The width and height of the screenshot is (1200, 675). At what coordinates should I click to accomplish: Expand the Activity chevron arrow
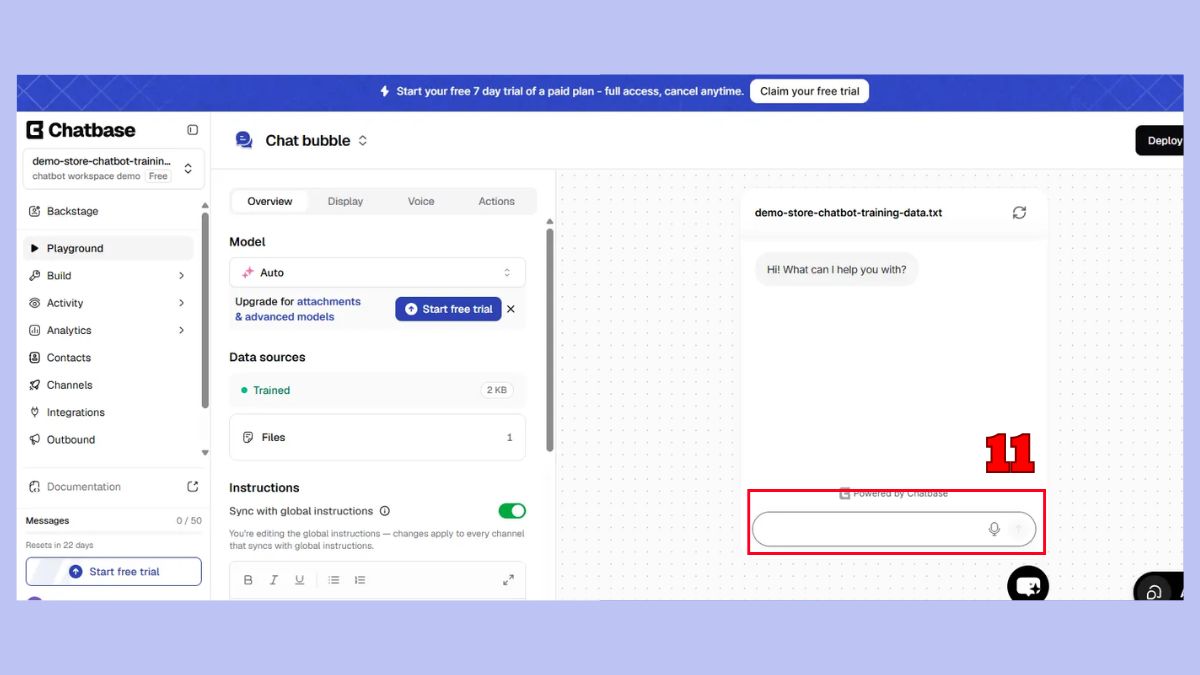(x=181, y=303)
